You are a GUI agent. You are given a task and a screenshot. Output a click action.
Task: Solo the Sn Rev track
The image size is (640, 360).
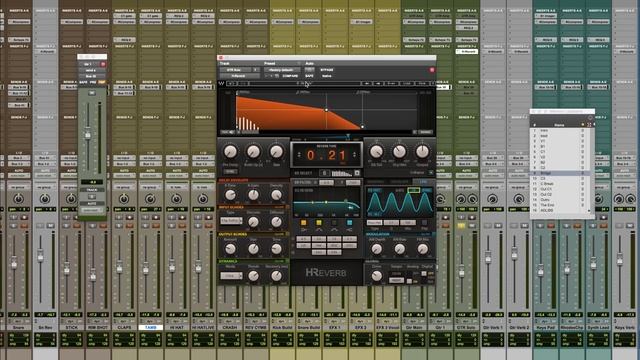40,225
